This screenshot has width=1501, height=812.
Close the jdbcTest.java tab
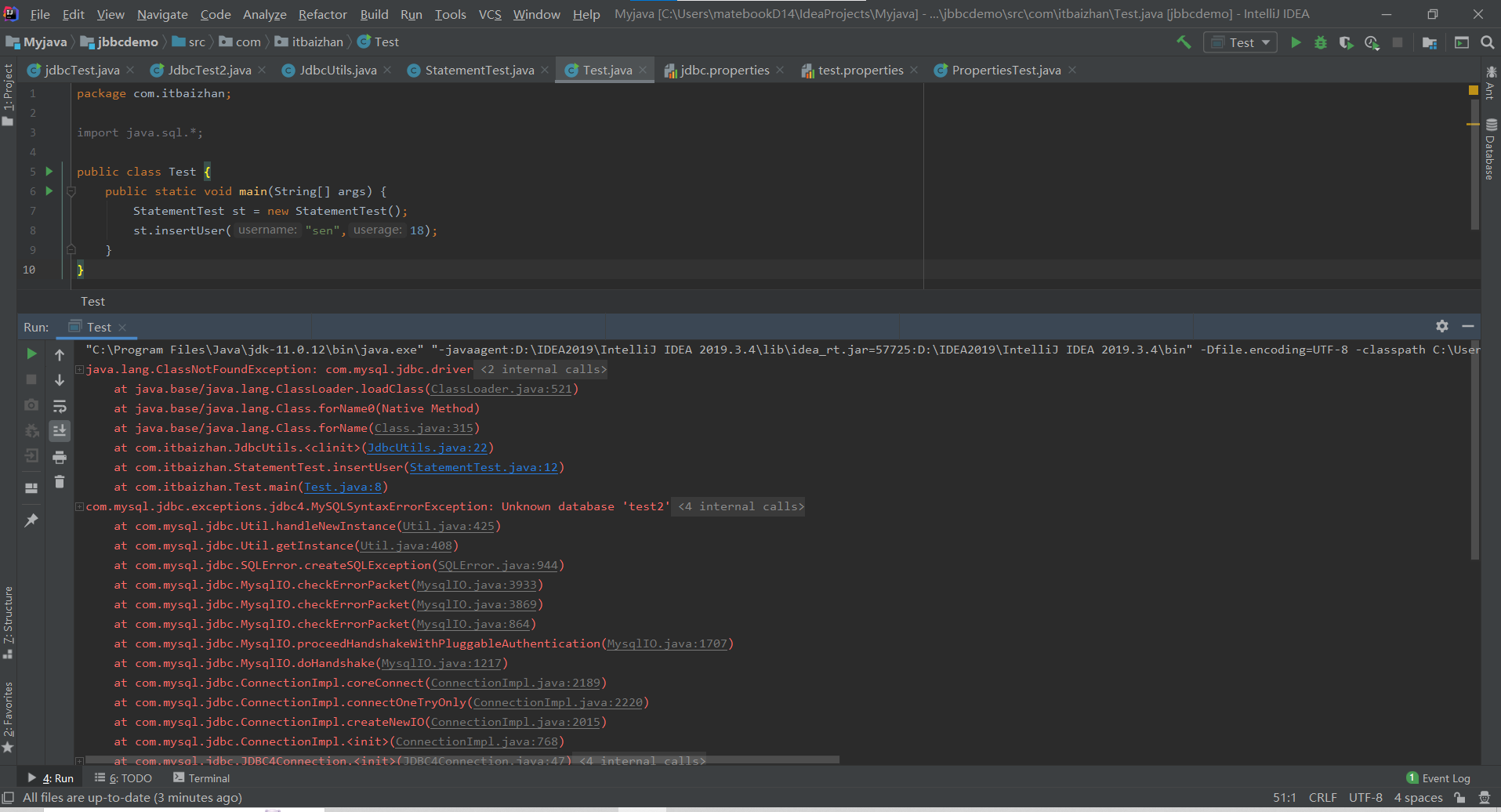point(130,70)
